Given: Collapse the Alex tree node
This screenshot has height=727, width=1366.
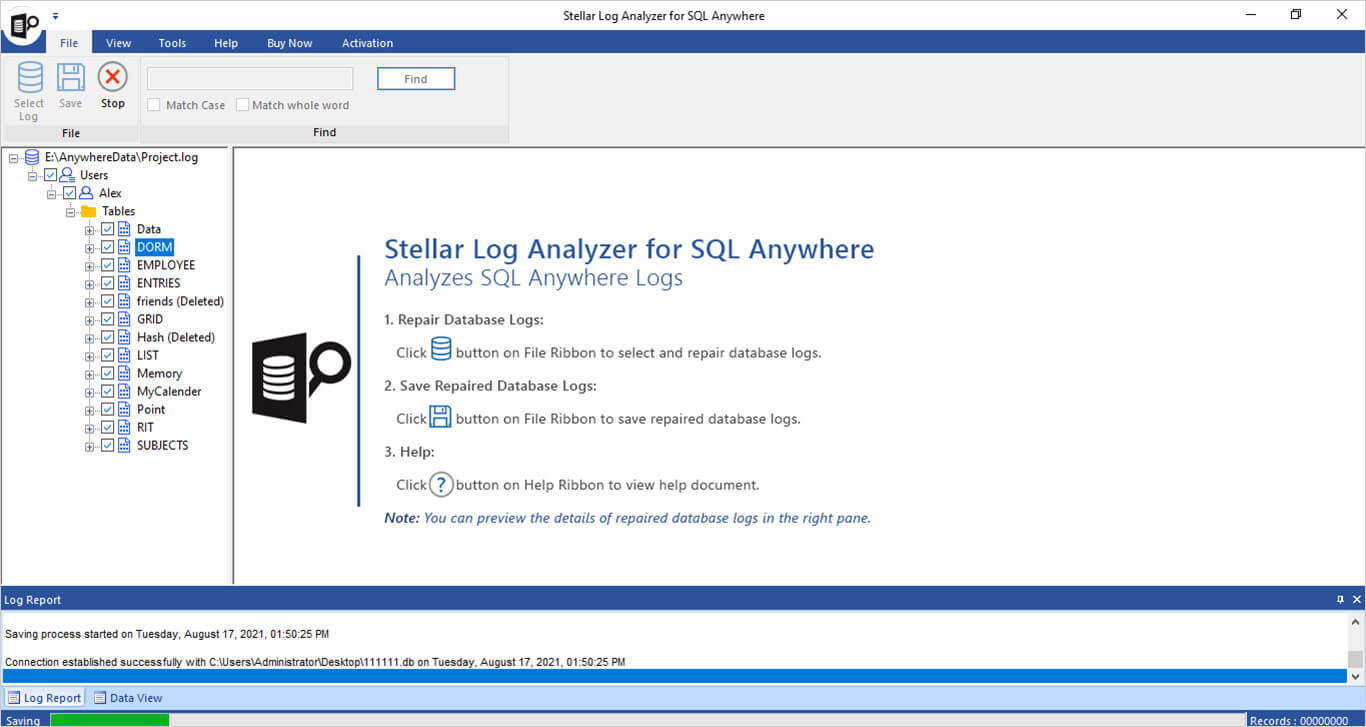Looking at the screenshot, I should tap(52, 193).
